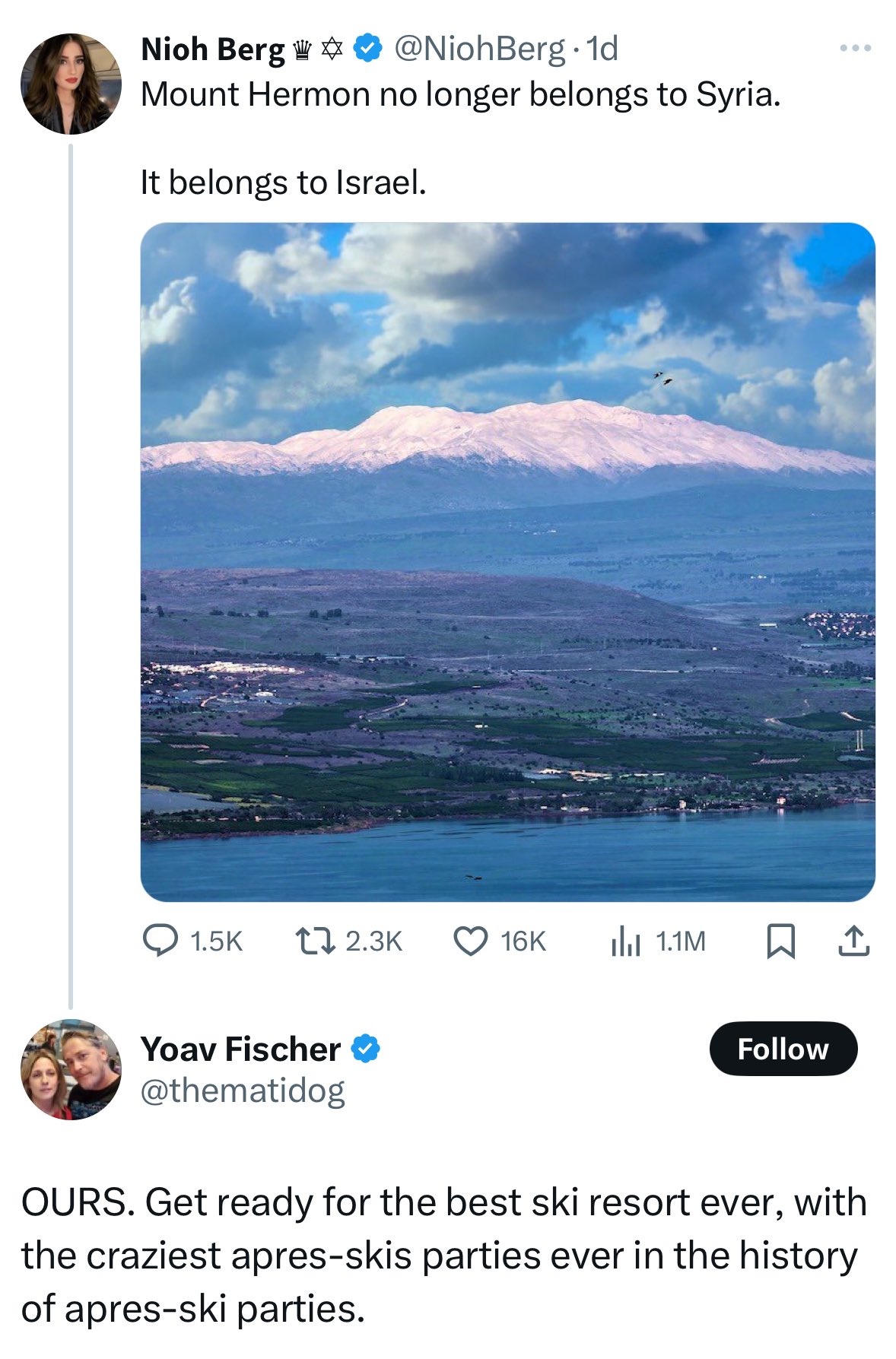The image size is (896, 1359).
Task: View analytics with the 1.1M bar-chart icon
Action: [x=625, y=941]
